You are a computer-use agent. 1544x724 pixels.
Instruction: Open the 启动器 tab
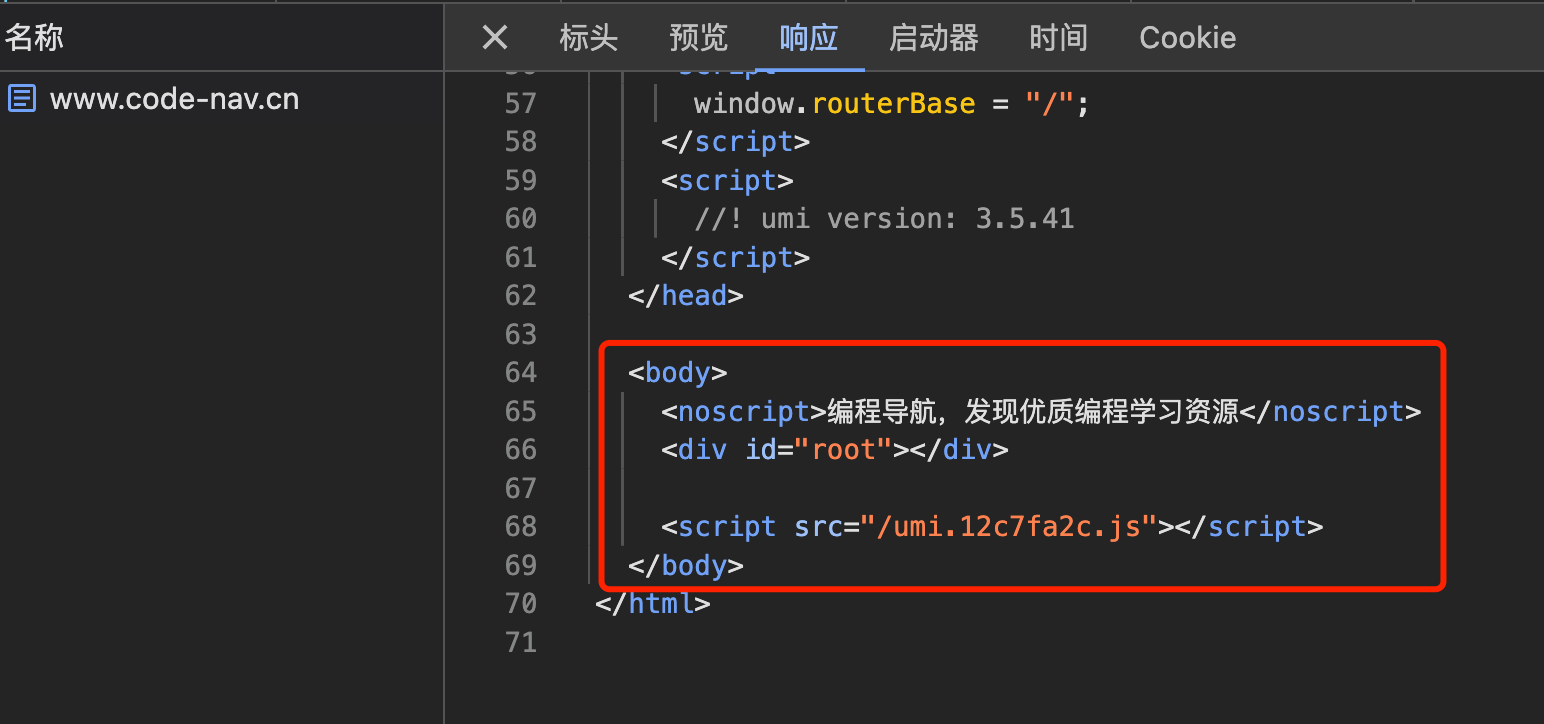[x=933, y=38]
